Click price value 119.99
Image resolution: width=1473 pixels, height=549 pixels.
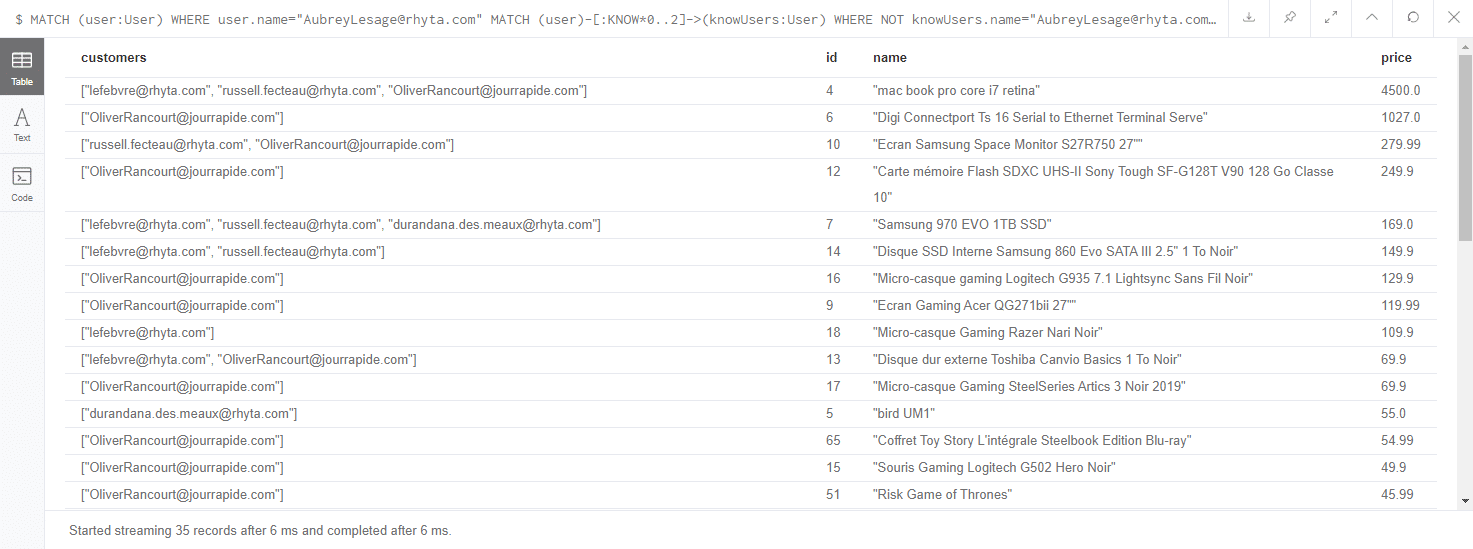[x=1401, y=306]
